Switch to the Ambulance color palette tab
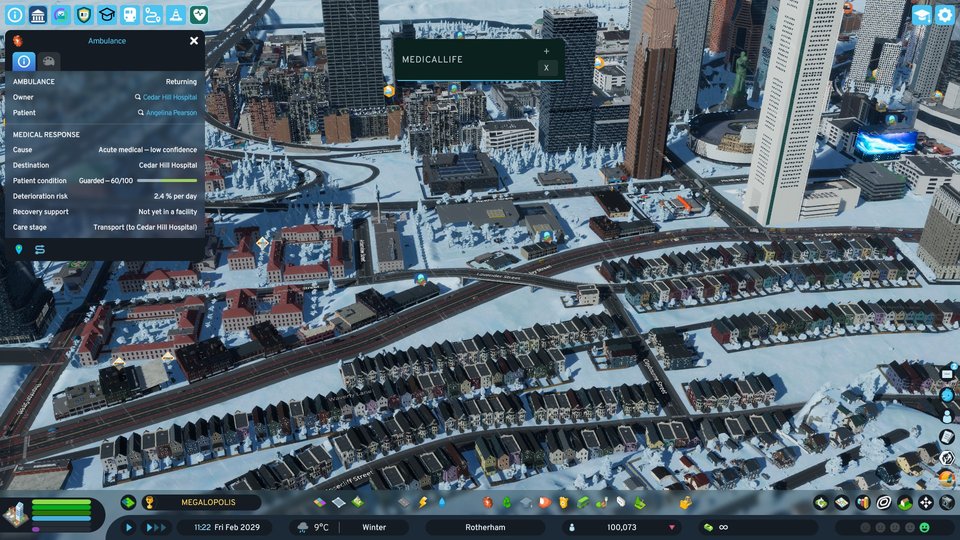 (49, 61)
